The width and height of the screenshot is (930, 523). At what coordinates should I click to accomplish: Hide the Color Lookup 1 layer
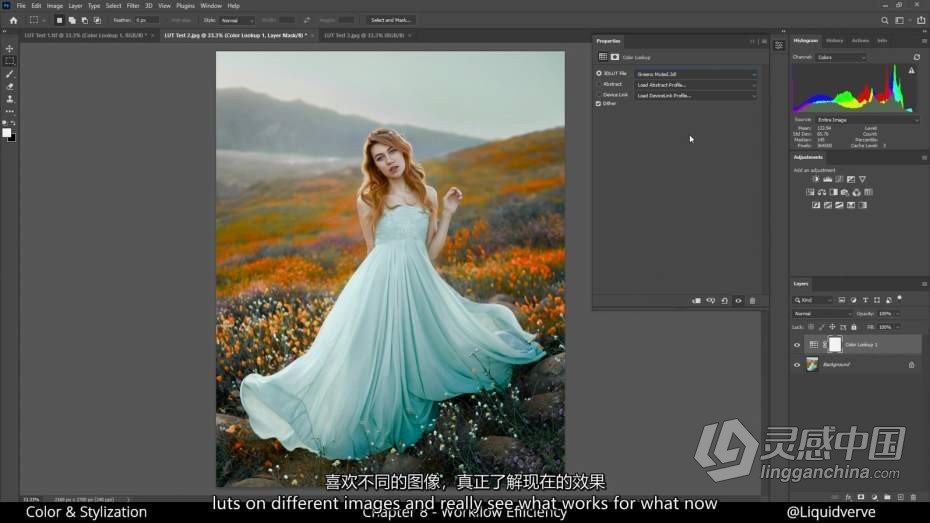(x=797, y=345)
